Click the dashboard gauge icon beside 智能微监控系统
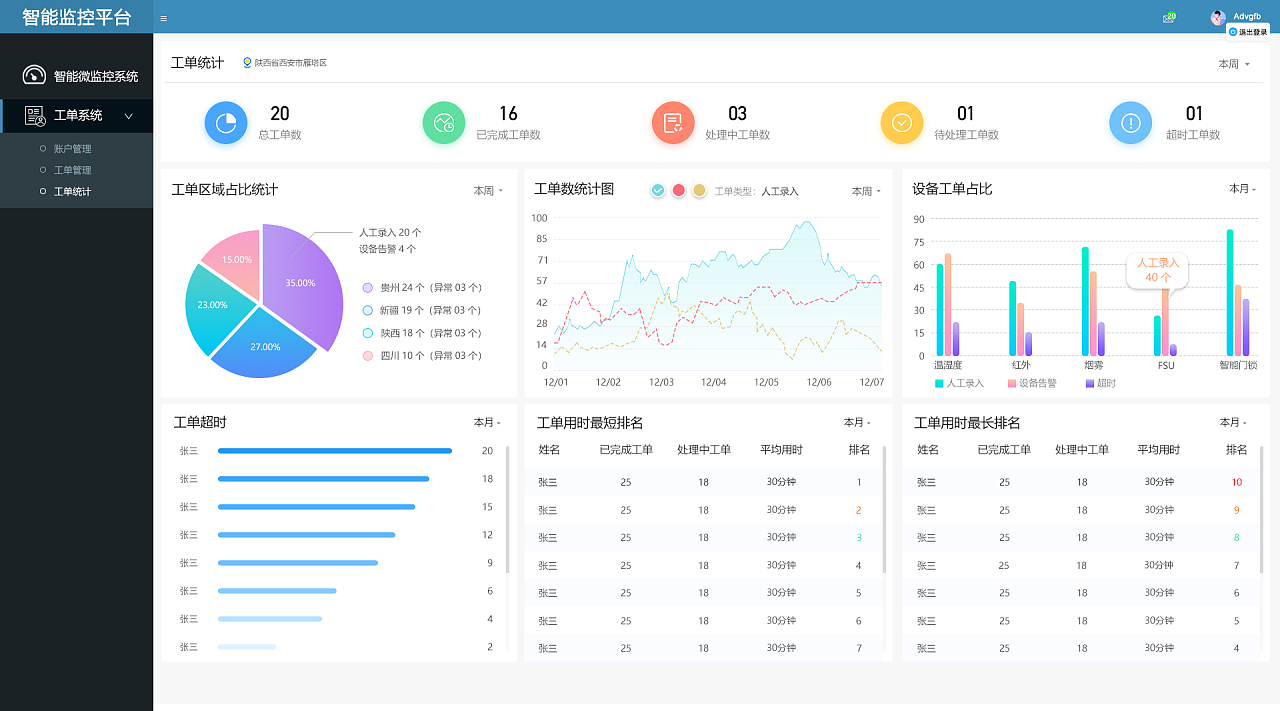The width and height of the screenshot is (1280, 711). [34, 75]
